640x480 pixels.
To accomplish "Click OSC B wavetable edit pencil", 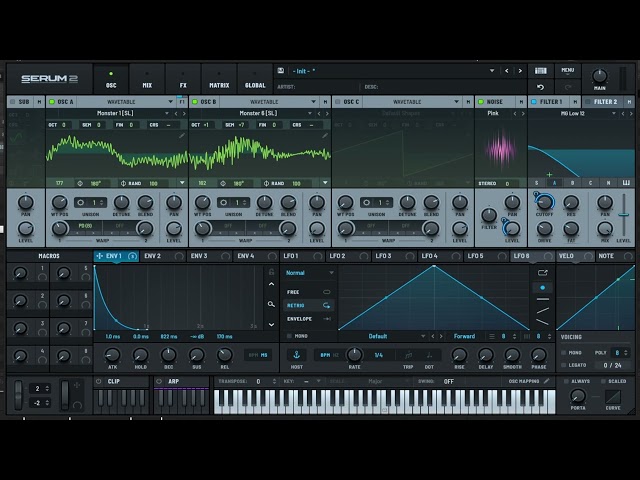I will tap(324, 136).
